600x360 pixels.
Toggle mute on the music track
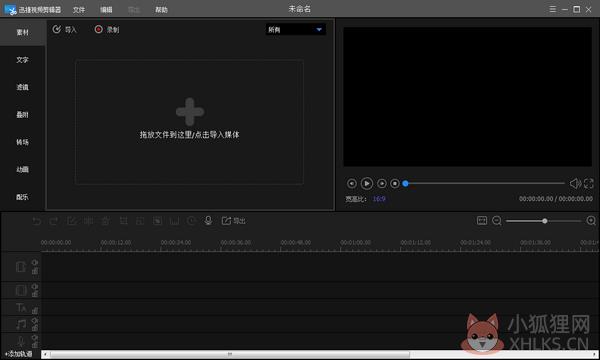coord(35,321)
